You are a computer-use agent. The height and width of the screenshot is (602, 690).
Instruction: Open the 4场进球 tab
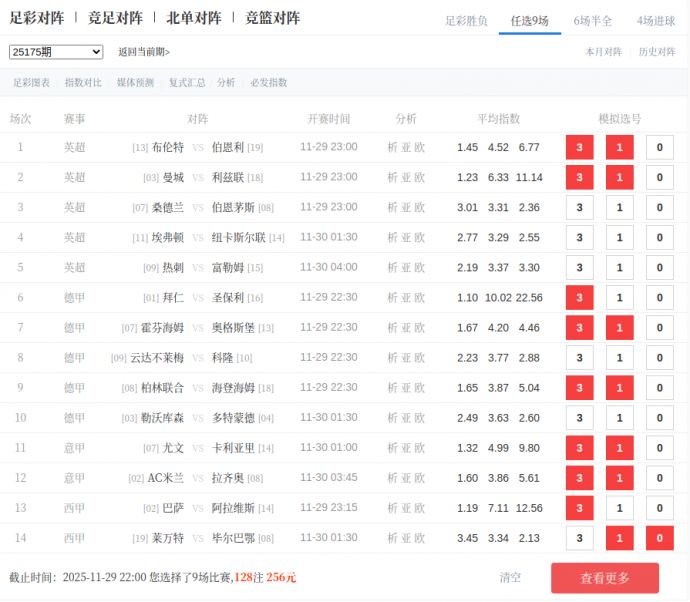(655, 20)
